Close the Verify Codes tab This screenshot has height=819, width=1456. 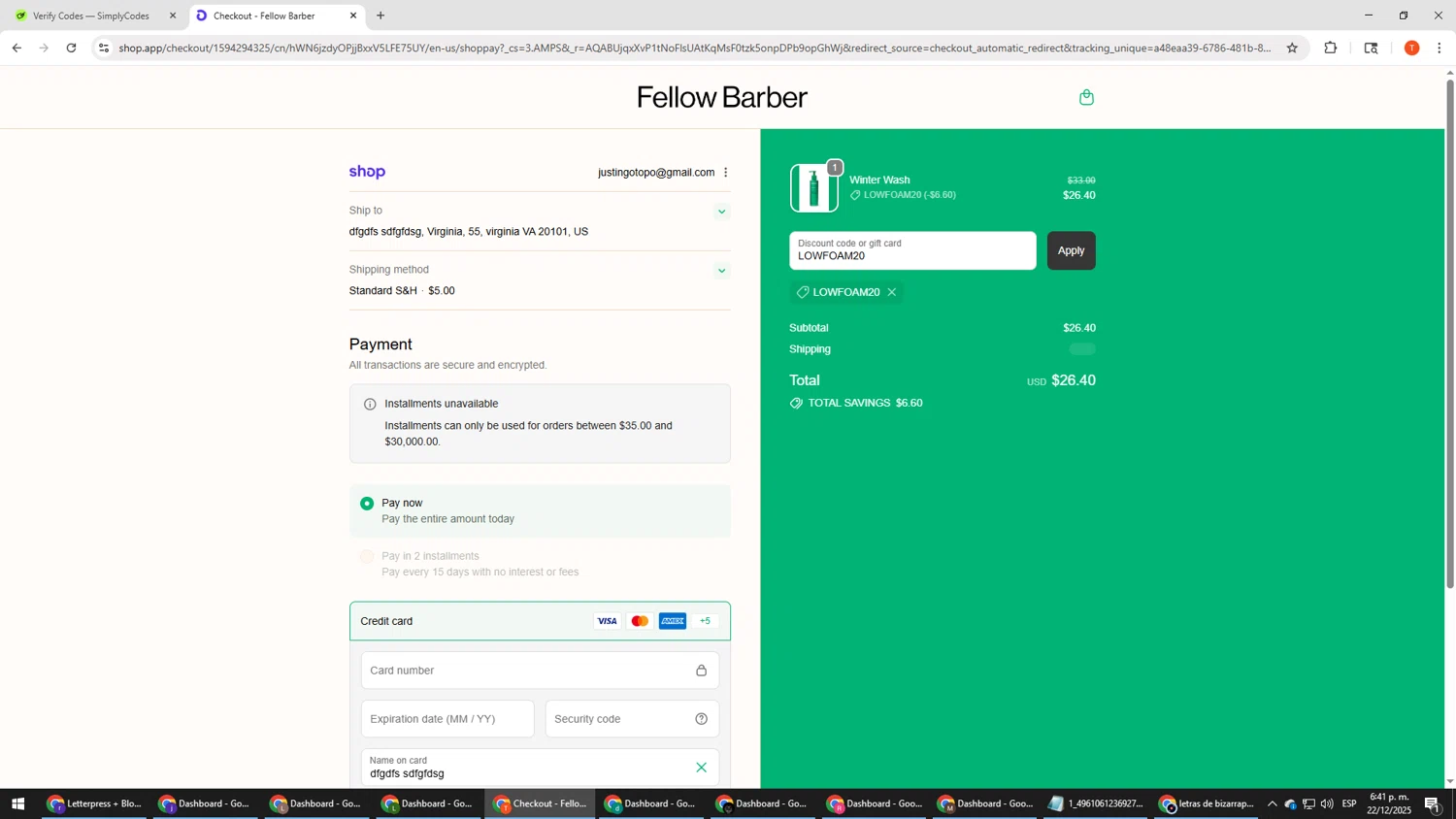(x=173, y=16)
